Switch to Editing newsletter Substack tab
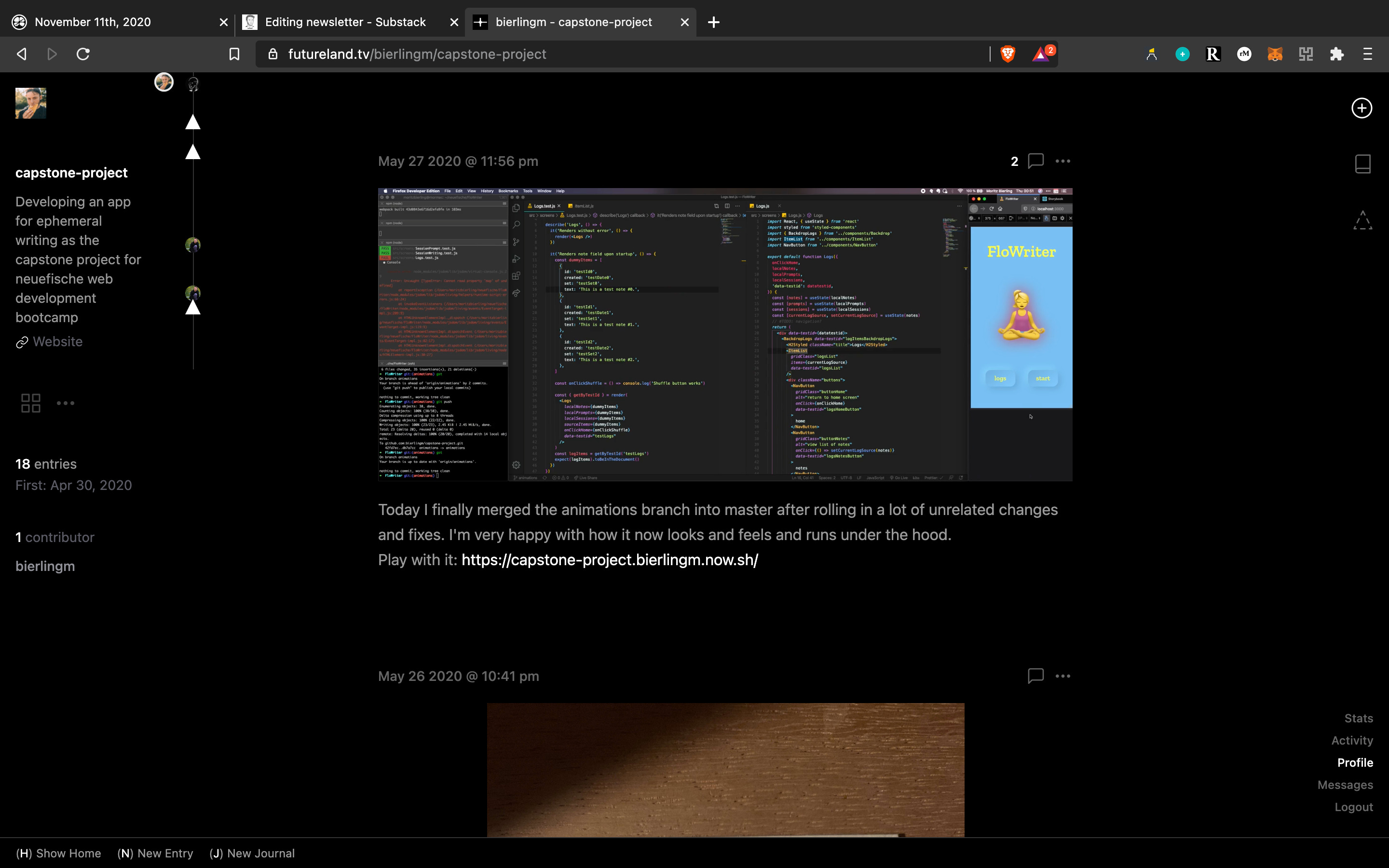This screenshot has height=868, width=1389. (x=345, y=22)
